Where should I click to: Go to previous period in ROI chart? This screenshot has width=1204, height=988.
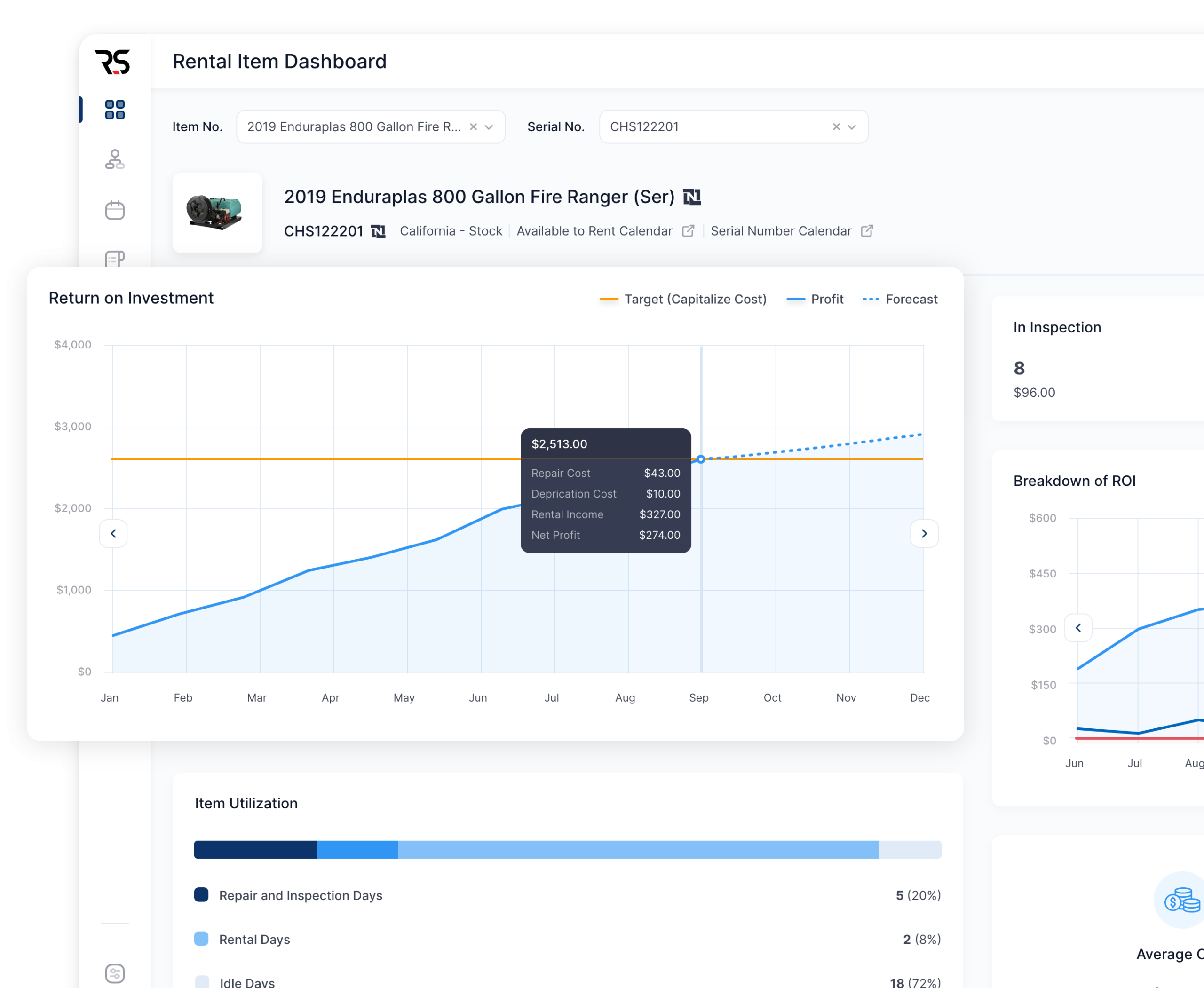(x=113, y=534)
